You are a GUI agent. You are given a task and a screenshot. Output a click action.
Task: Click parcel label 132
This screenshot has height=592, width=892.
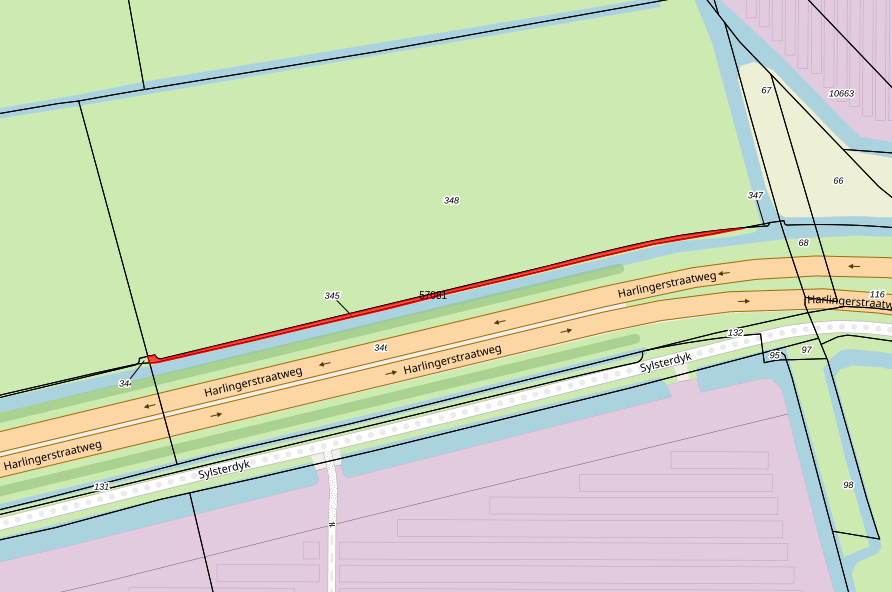click(735, 332)
